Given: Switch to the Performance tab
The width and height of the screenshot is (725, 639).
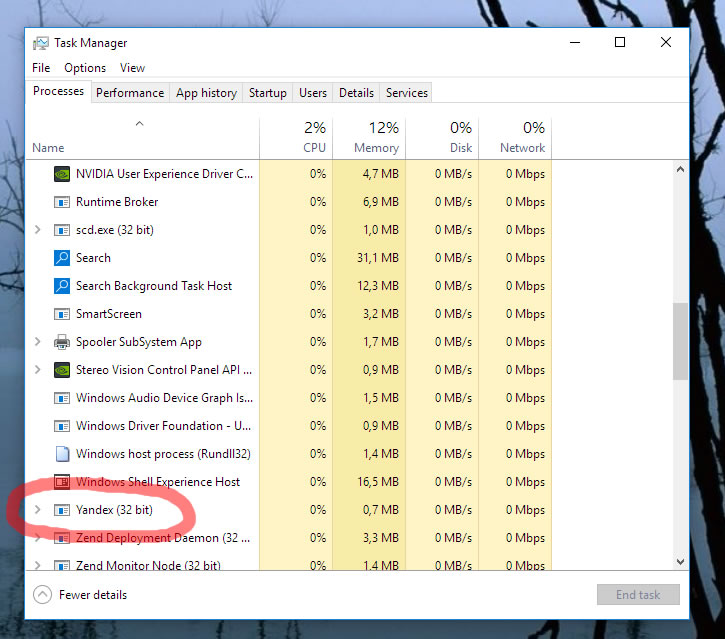Looking at the screenshot, I should click(x=130, y=93).
